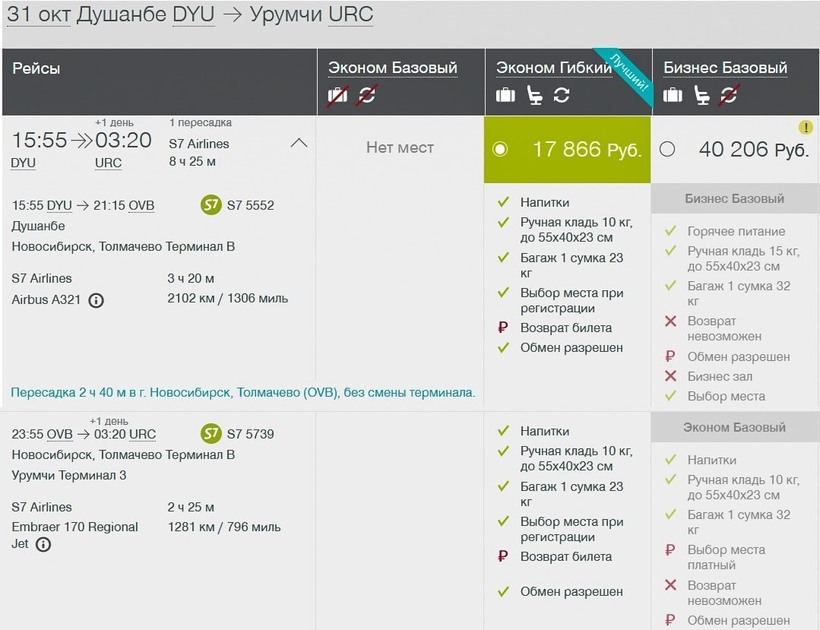
Task: Click seat selection icon under Эконом Гибкий
Action: (534, 96)
